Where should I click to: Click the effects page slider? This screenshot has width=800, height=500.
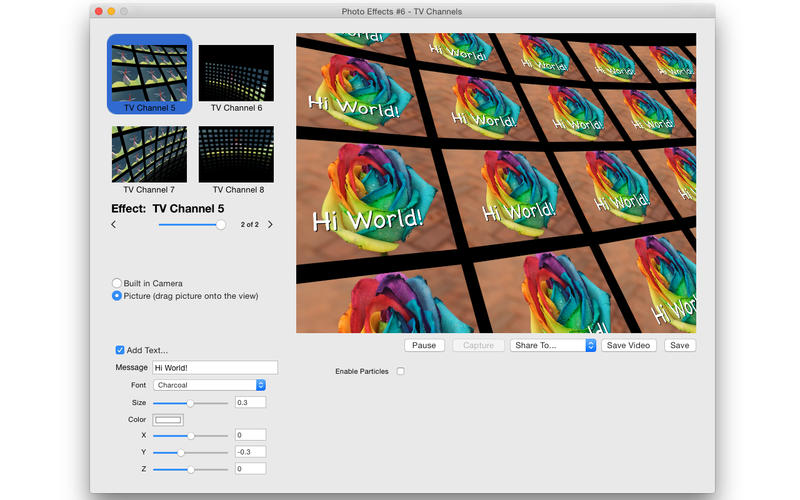[x=190, y=225]
